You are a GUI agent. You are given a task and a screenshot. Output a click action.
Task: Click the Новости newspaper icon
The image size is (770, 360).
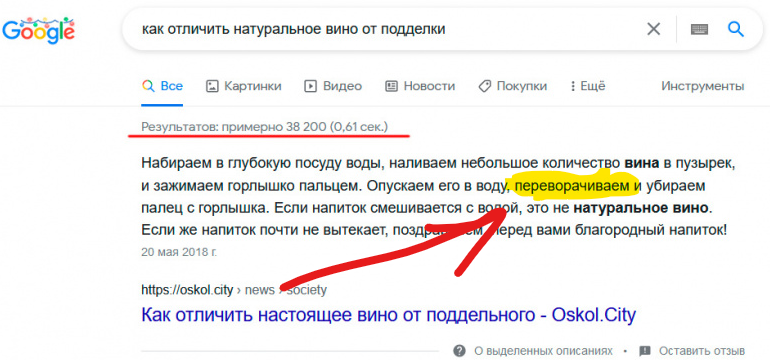tap(391, 86)
